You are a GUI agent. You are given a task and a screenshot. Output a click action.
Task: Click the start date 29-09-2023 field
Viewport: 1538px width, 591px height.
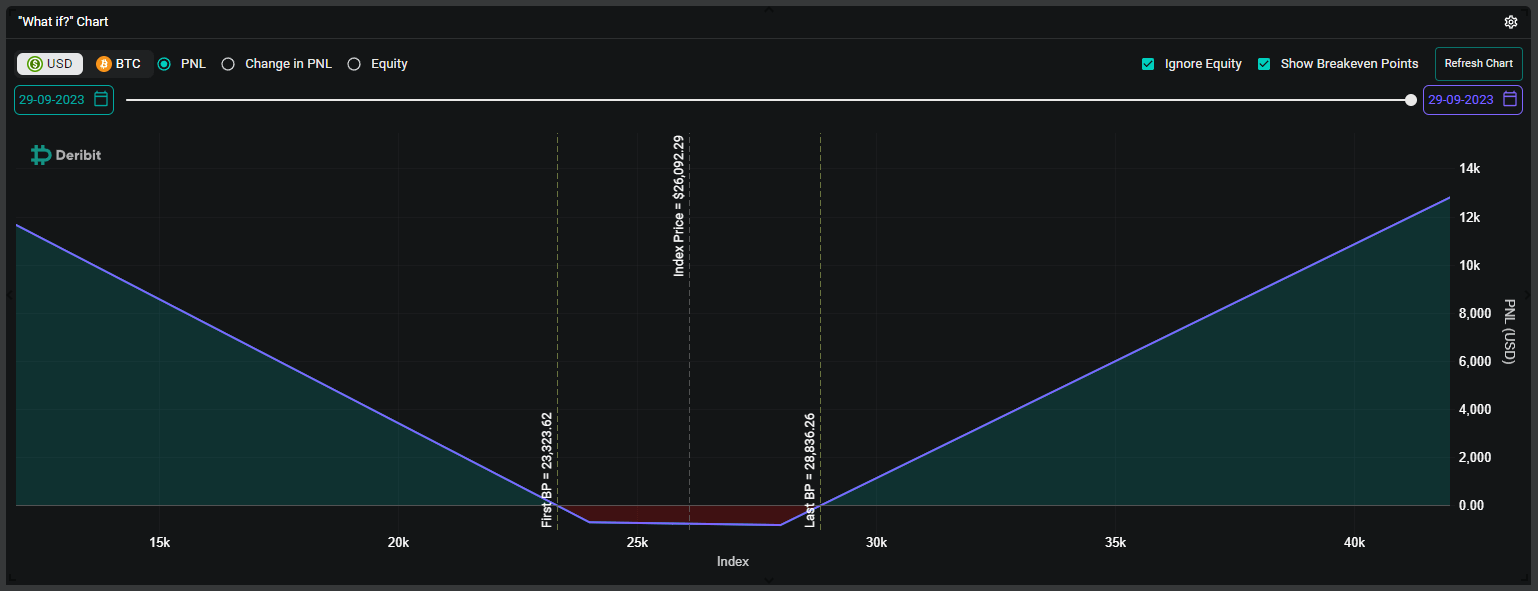pos(64,100)
